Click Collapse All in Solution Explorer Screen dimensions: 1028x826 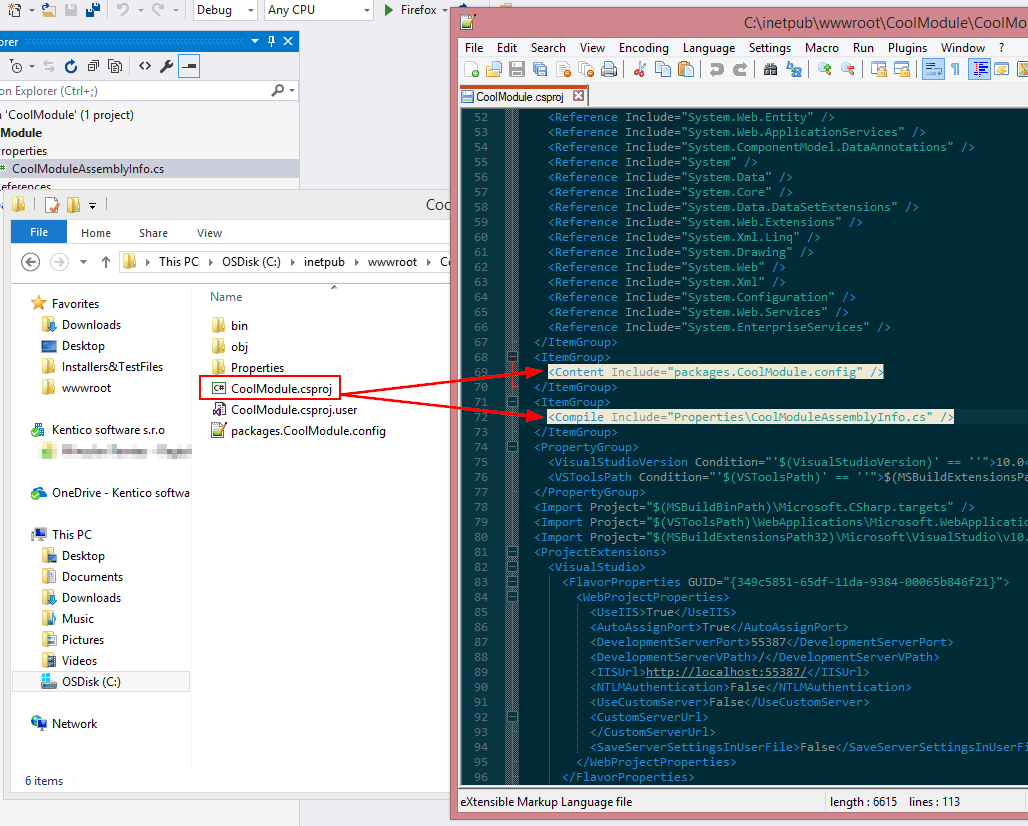(93, 66)
